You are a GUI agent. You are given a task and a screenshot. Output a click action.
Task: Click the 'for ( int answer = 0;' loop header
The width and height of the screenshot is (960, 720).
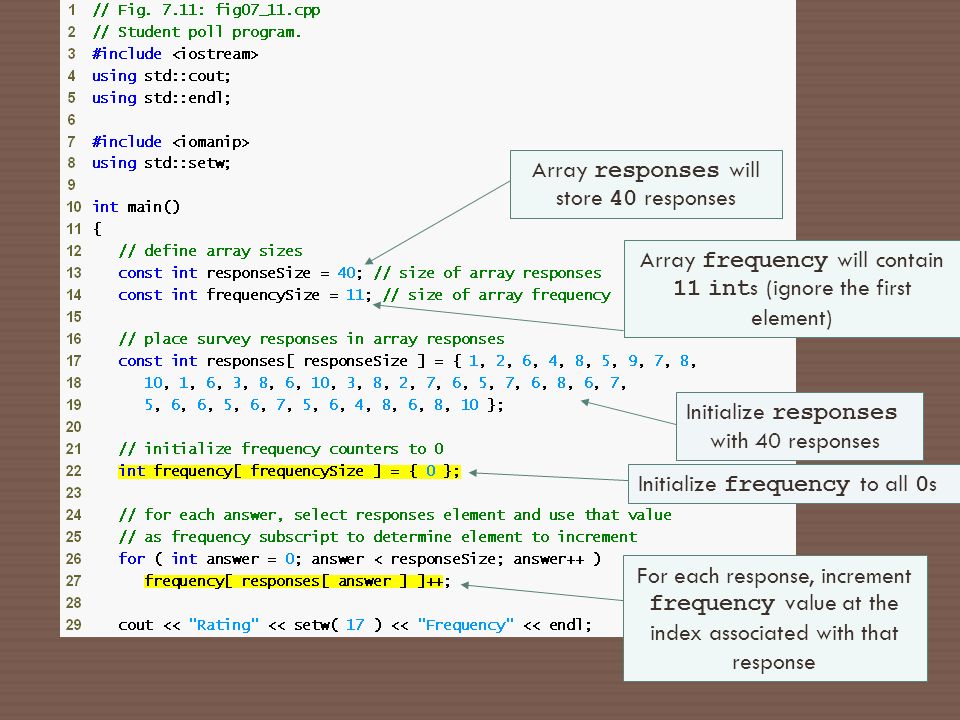click(x=209, y=559)
